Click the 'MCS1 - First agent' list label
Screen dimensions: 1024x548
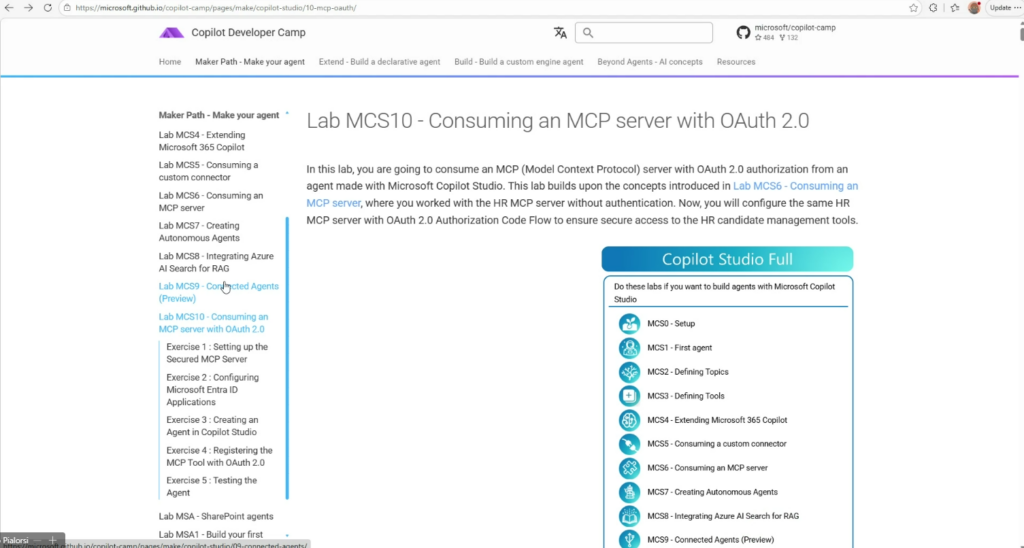(680, 348)
